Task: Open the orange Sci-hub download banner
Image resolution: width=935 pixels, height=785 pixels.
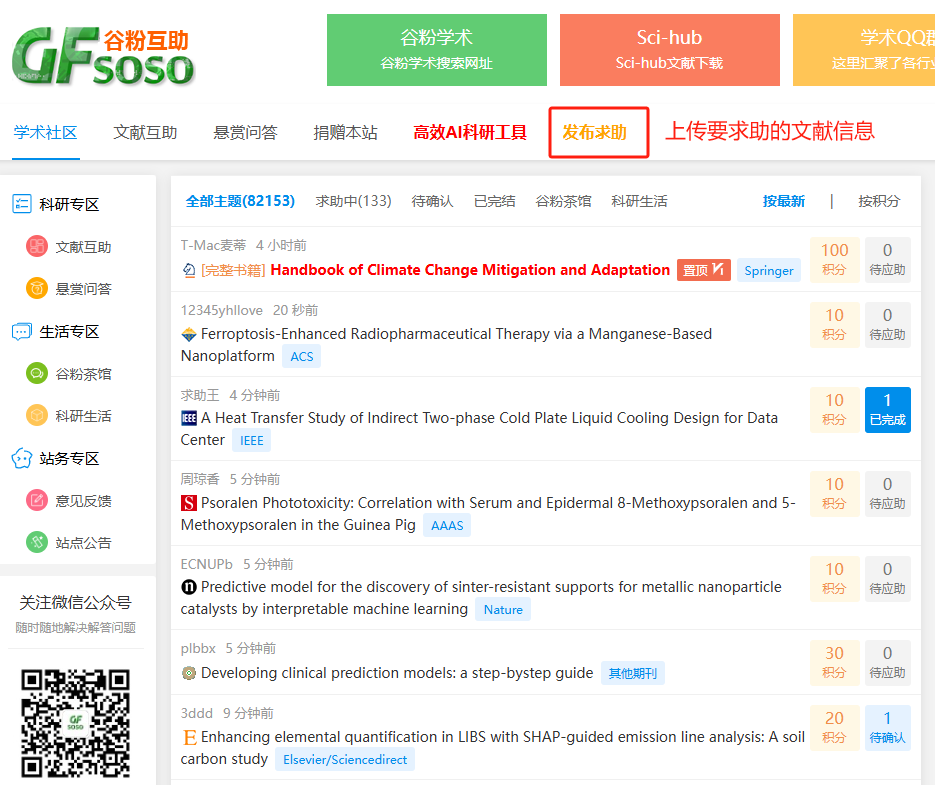Action: 669,50
